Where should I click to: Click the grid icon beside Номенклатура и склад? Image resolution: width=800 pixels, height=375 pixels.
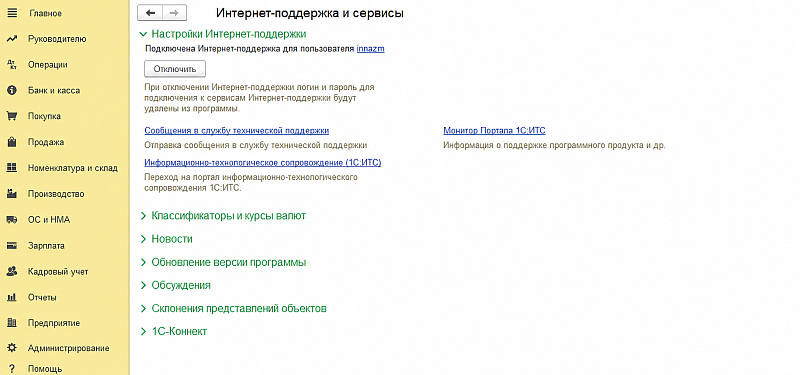pos(12,168)
